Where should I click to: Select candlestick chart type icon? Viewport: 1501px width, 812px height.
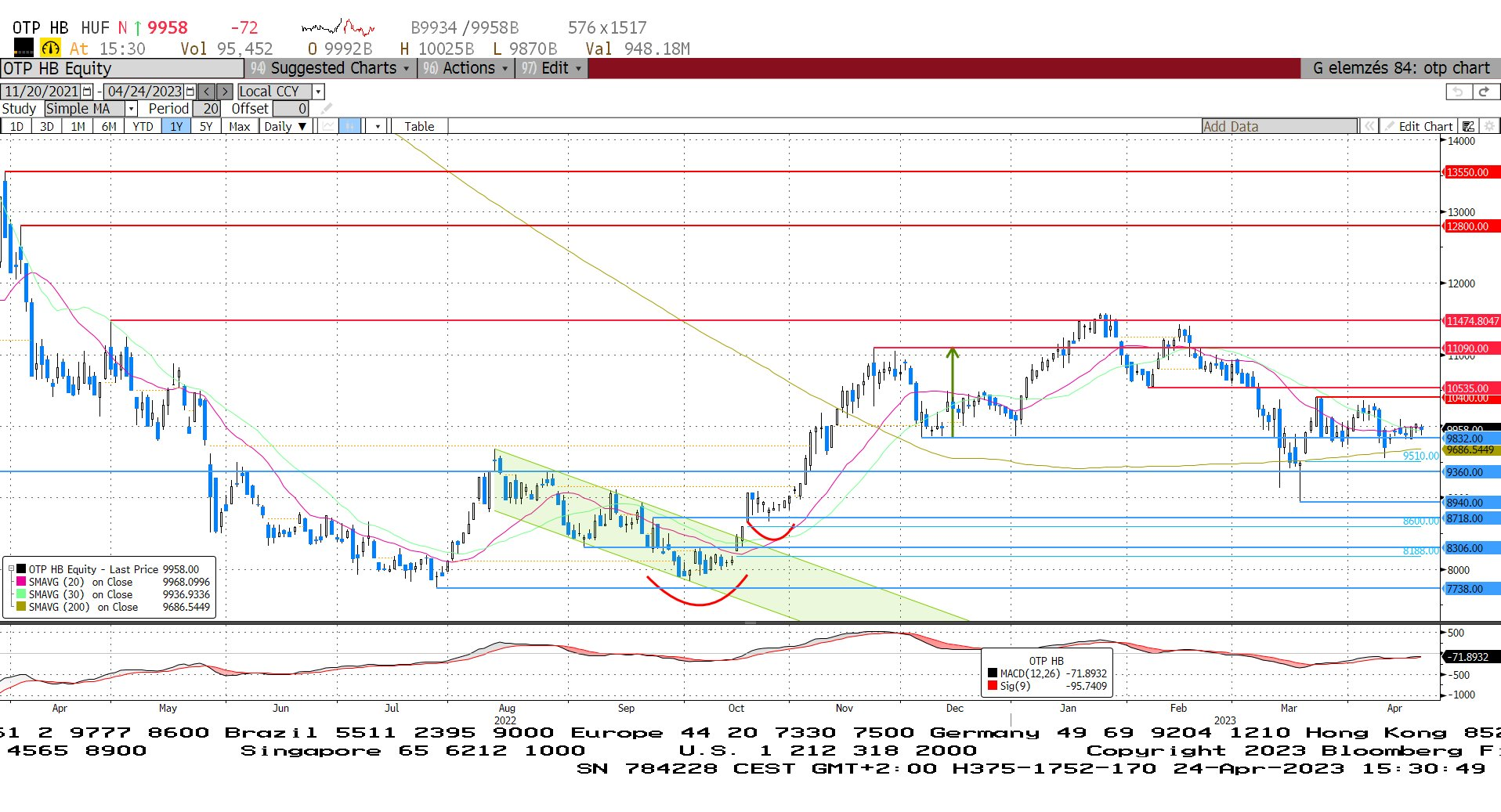click(x=349, y=126)
